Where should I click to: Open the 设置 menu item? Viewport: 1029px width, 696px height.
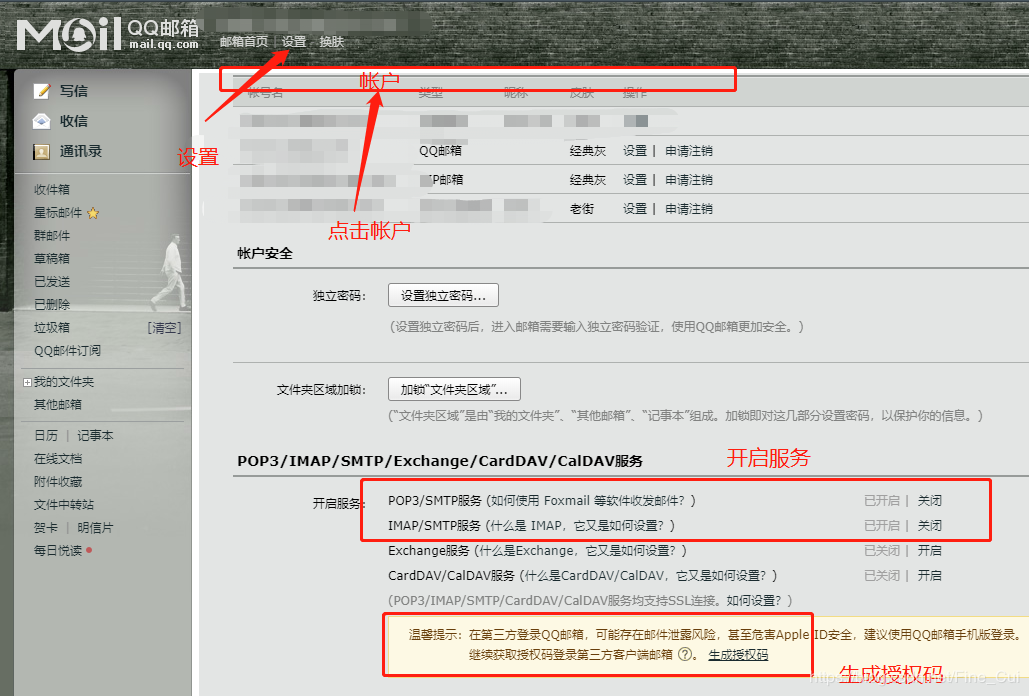295,42
